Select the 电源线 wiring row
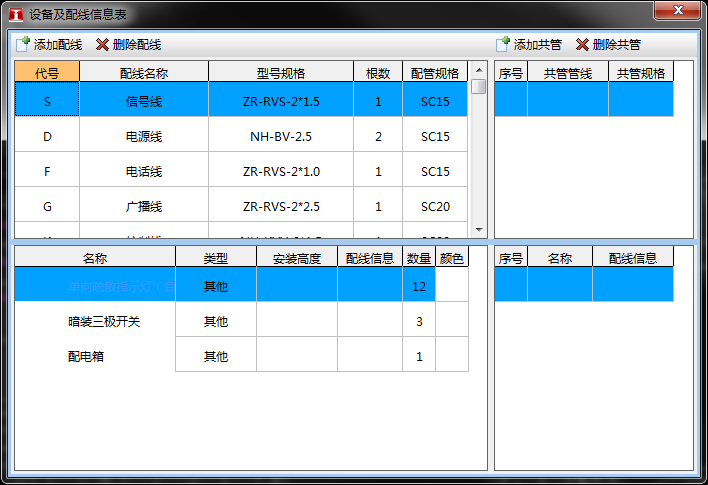 click(143, 136)
